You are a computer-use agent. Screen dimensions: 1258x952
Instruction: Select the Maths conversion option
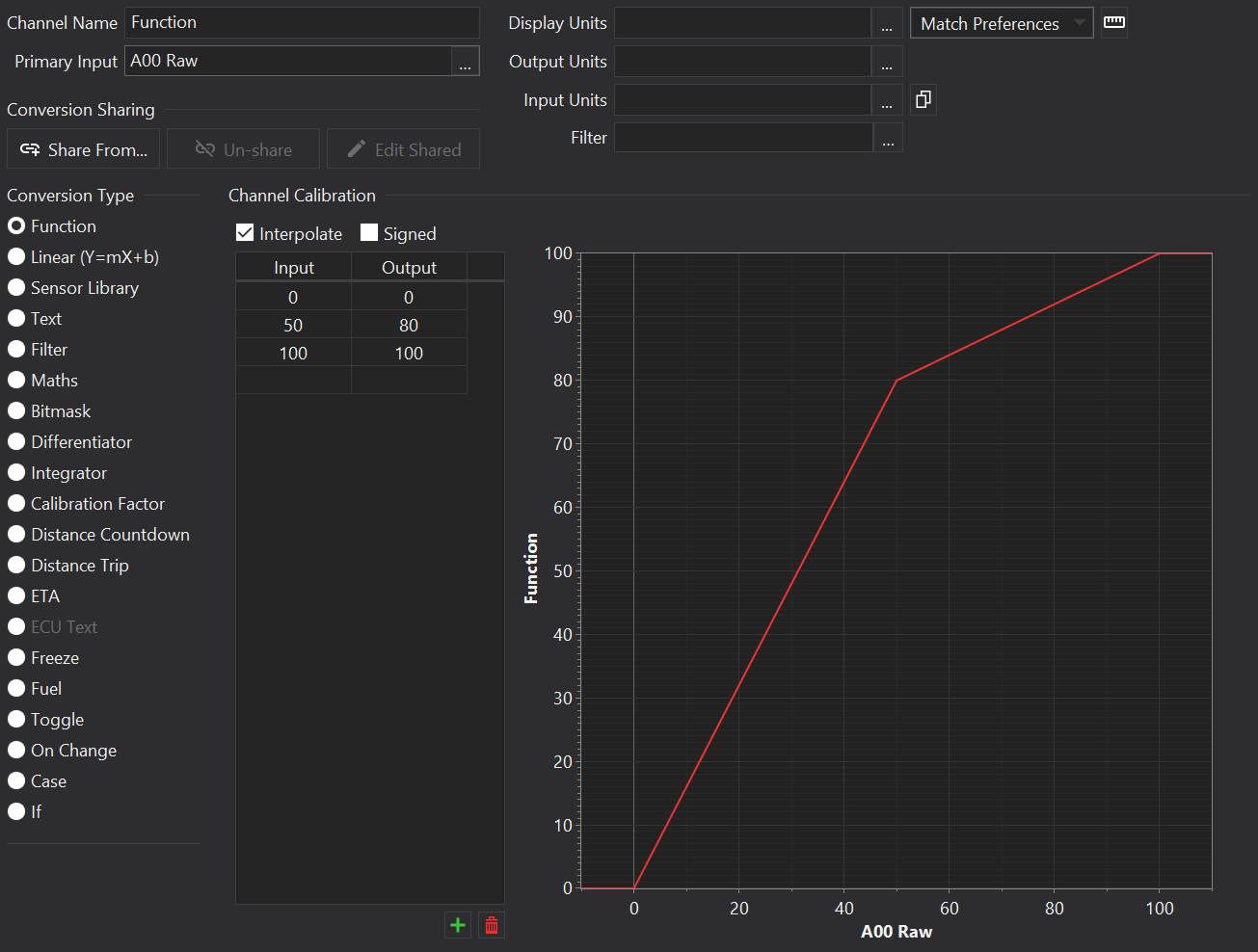(16, 381)
